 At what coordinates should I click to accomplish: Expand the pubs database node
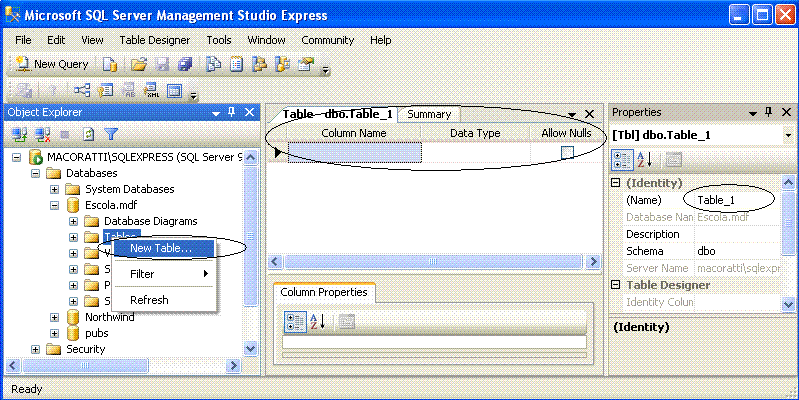click(x=55, y=333)
